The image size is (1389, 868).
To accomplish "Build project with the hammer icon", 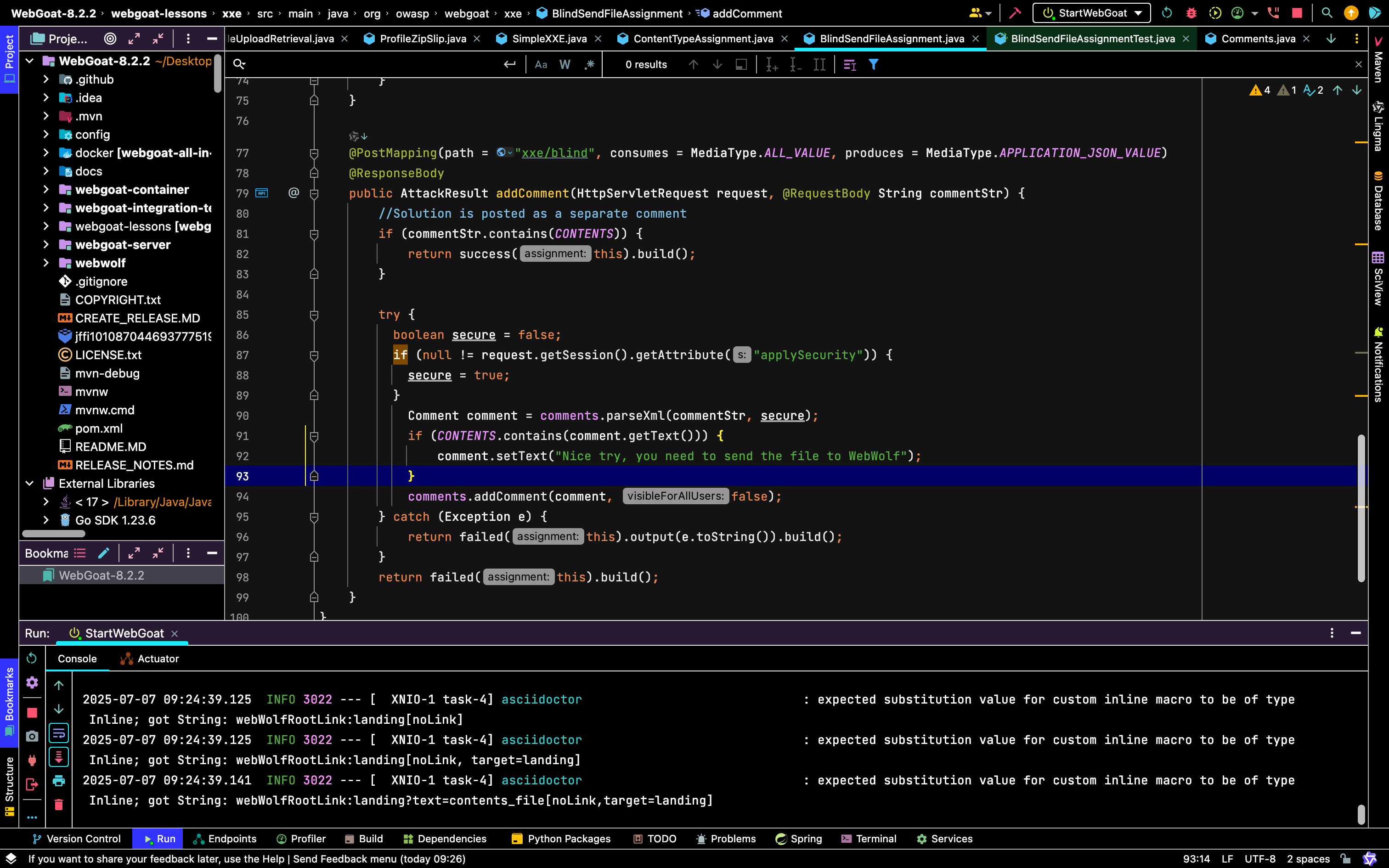I will click(1015, 13).
